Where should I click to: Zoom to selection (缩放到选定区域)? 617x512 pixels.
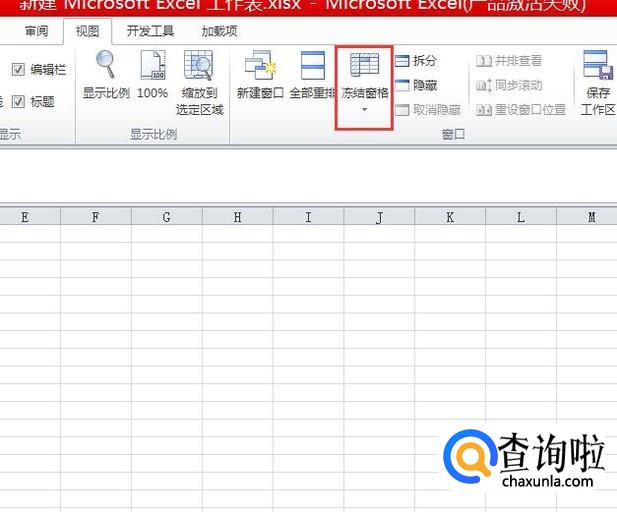(200, 83)
